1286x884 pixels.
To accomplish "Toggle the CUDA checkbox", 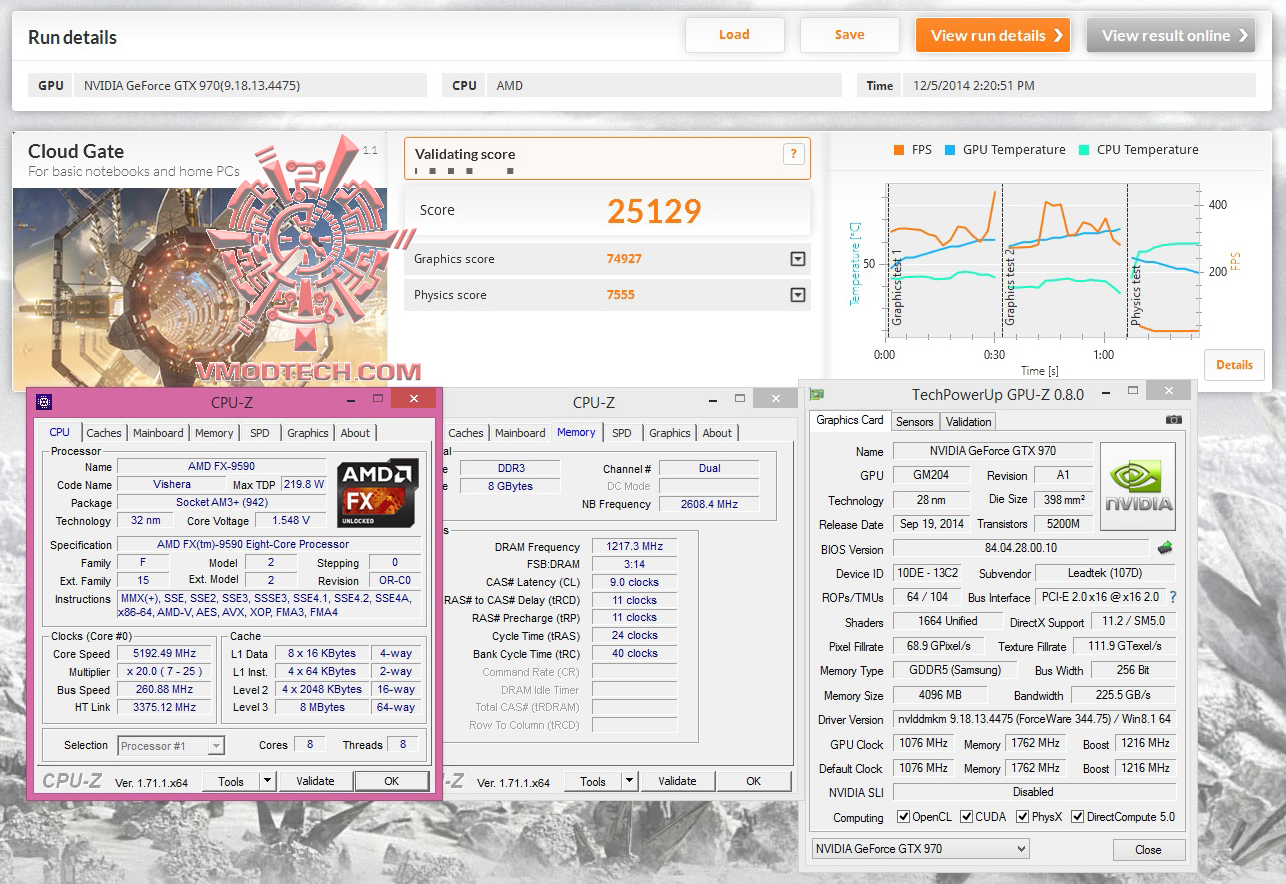I will click(967, 817).
